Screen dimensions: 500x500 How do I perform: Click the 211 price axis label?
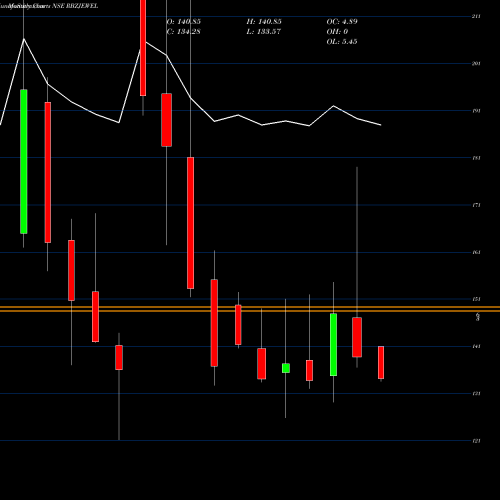point(476,16)
